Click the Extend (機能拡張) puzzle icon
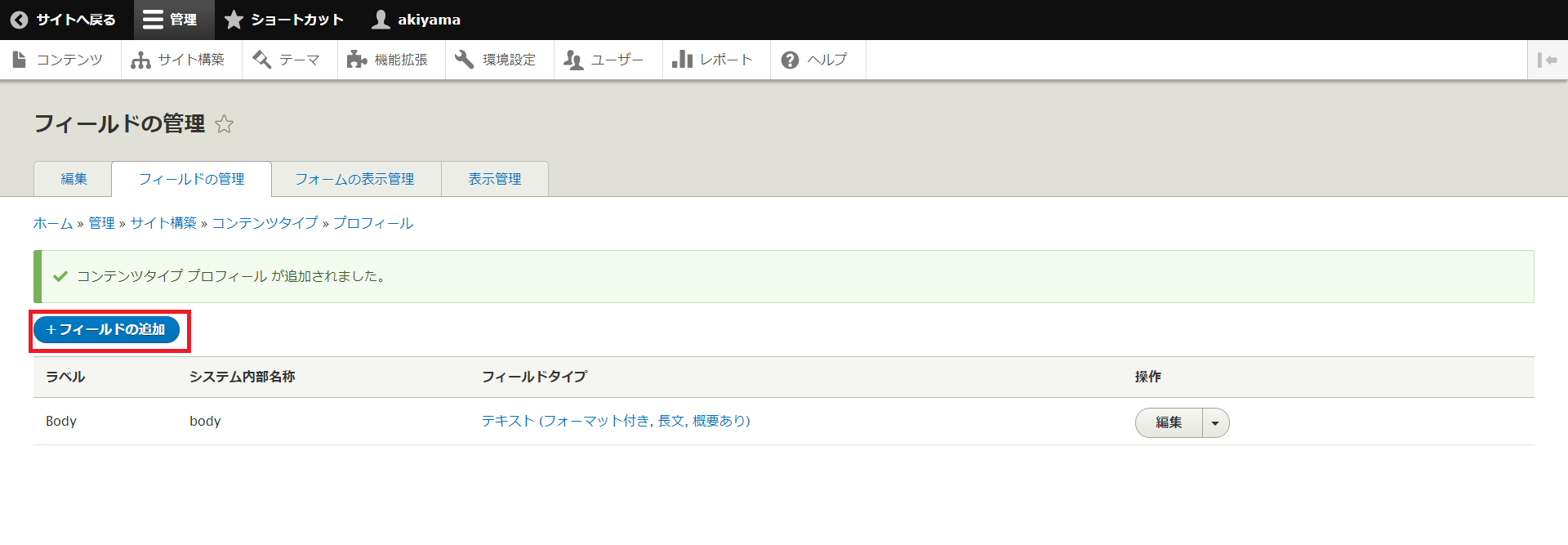Viewport: 1568px width, 545px height. (x=356, y=60)
